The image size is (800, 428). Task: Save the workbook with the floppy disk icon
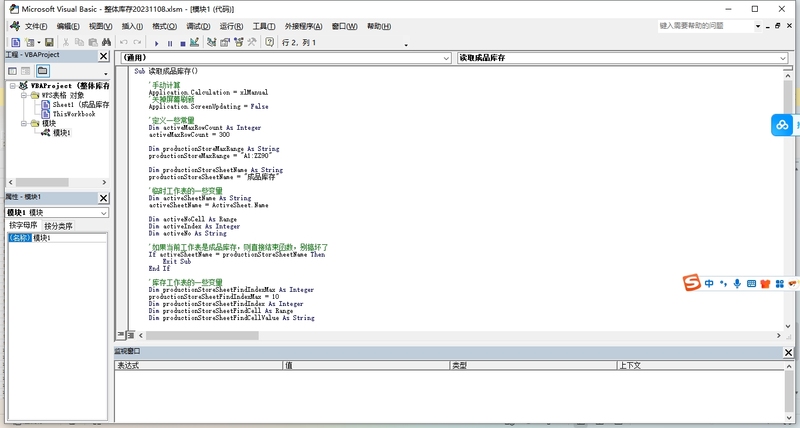tap(49, 42)
